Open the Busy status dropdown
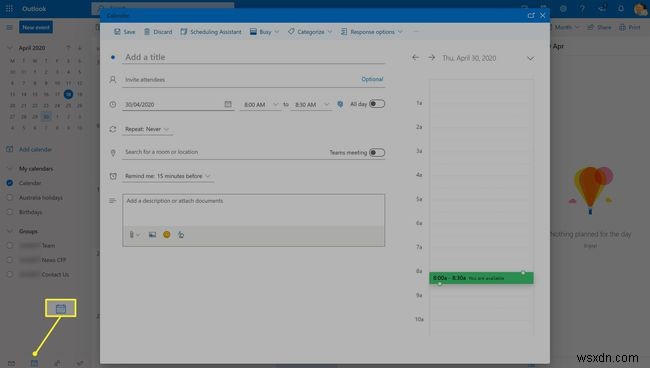Image resolution: width=650 pixels, height=368 pixels. (264, 32)
